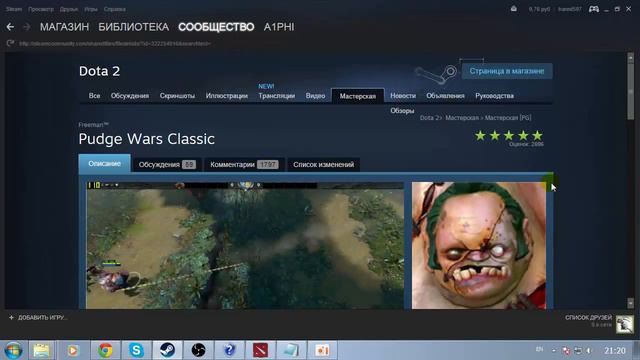Open the blue question mark taskbar app
This screenshot has width=640, height=360.
(x=229, y=350)
